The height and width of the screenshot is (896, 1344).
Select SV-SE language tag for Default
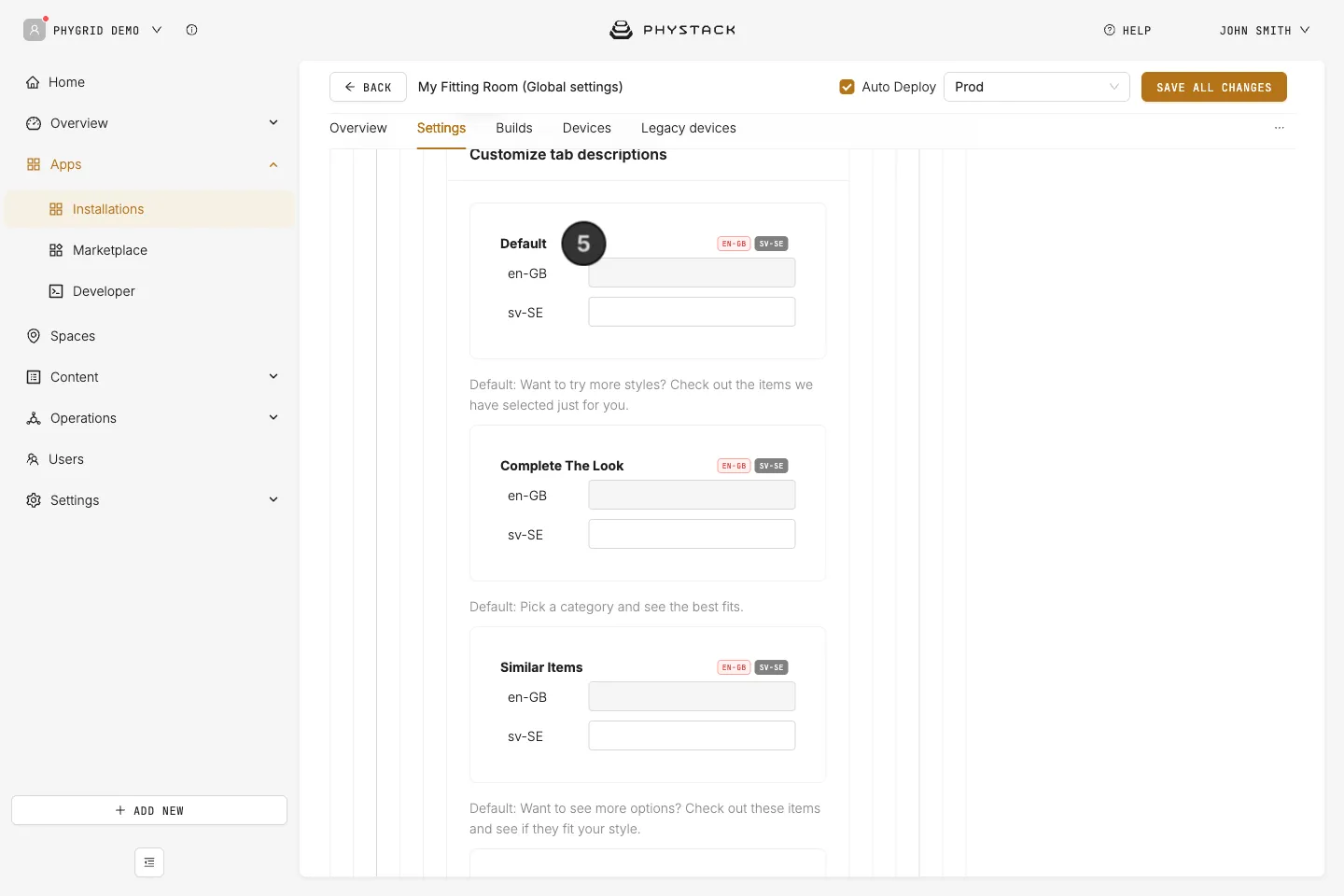(771, 244)
